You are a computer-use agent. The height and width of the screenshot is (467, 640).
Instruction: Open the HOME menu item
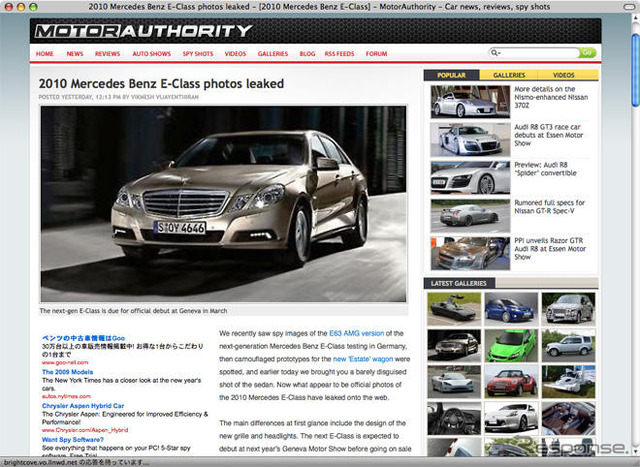[x=44, y=53]
